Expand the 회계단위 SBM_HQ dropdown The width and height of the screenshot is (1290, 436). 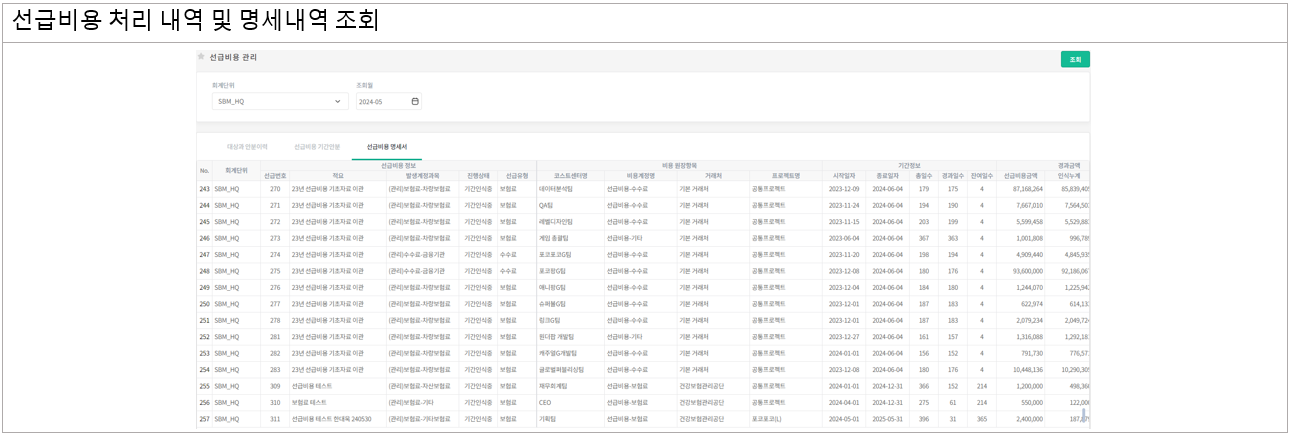(338, 101)
